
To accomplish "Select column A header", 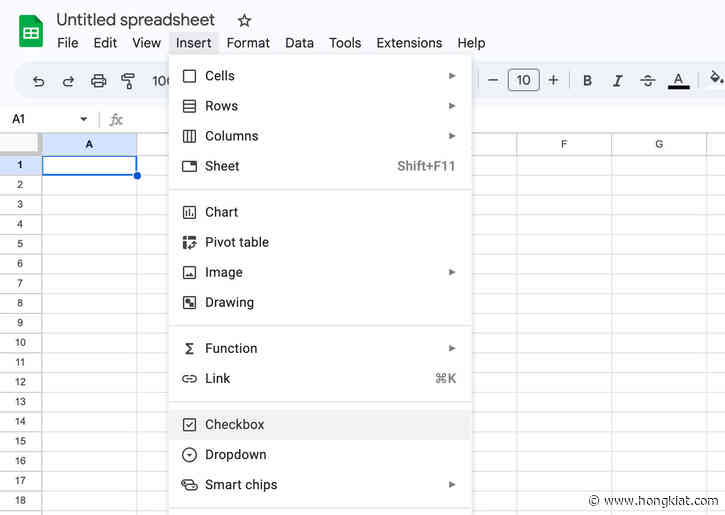I will 89,144.
